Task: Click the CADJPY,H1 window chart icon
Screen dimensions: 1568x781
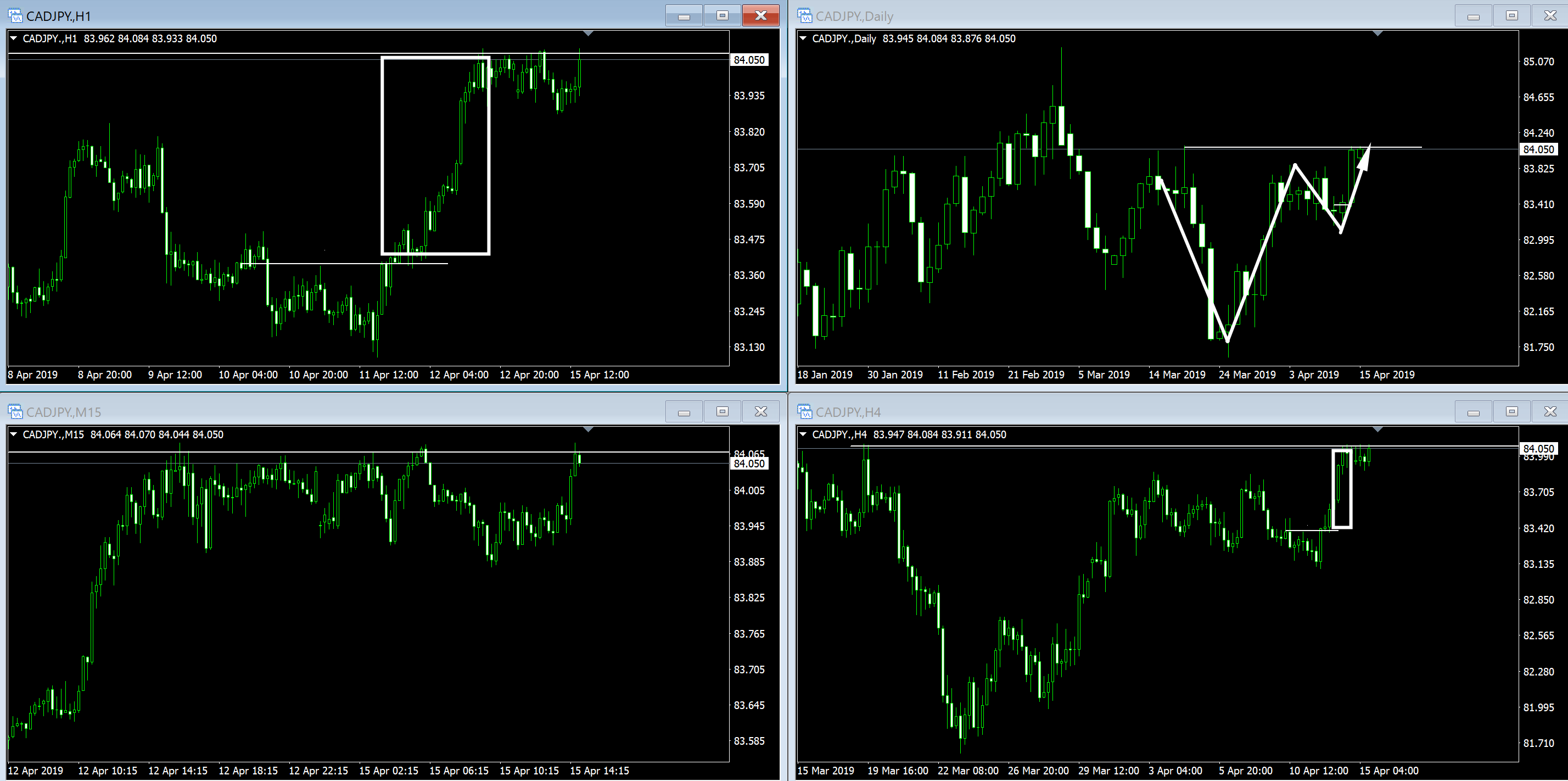Action: coord(15,15)
